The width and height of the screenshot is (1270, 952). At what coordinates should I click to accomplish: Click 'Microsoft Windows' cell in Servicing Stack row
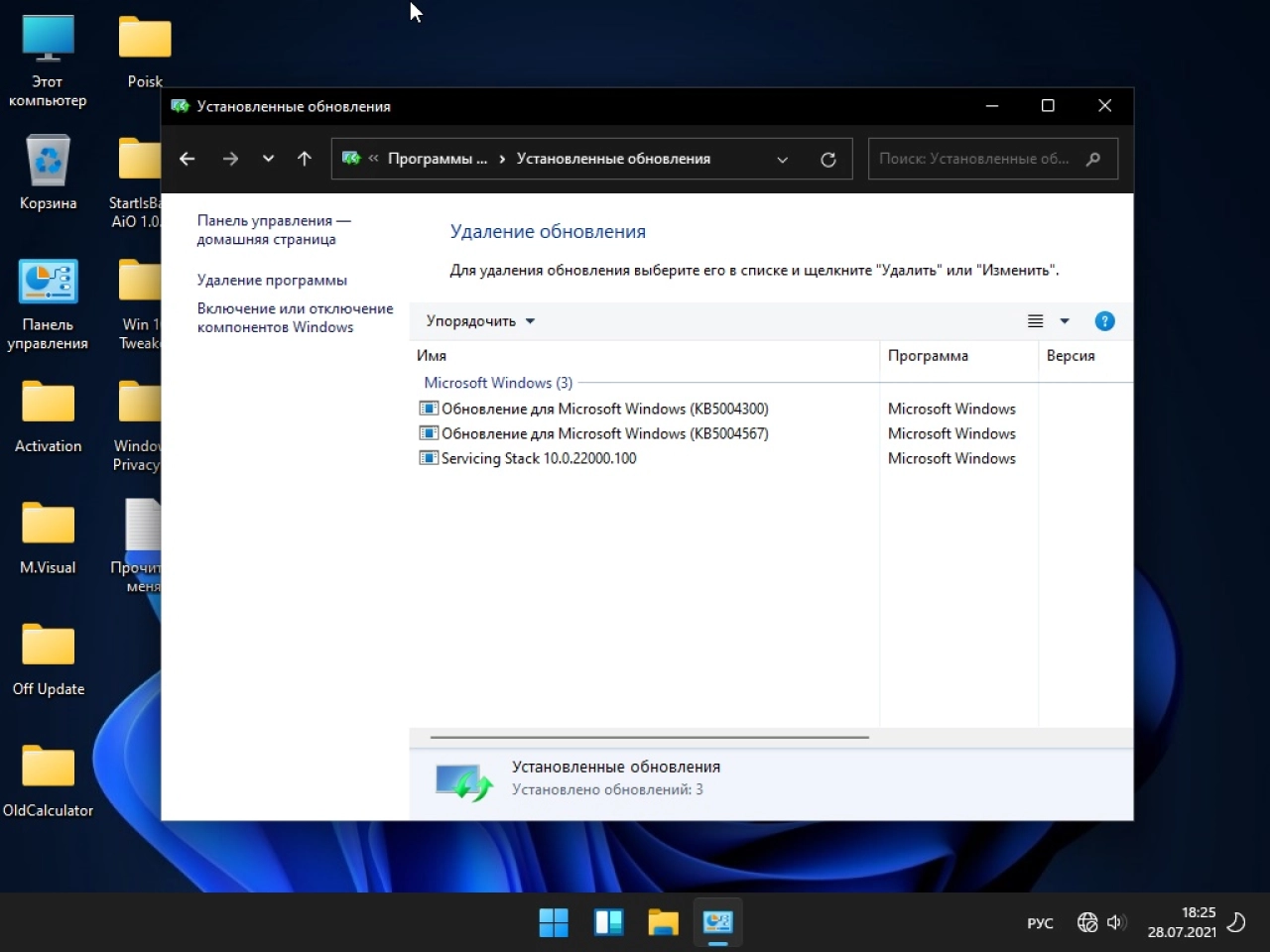[952, 458]
